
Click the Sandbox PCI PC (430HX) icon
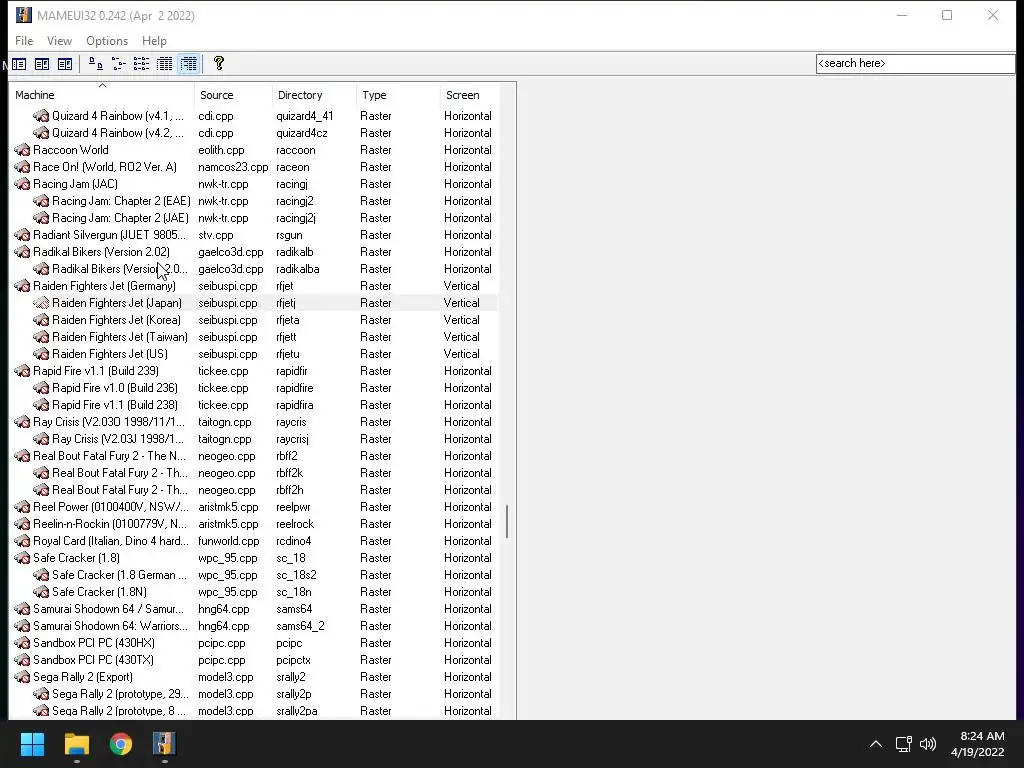point(22,643)
